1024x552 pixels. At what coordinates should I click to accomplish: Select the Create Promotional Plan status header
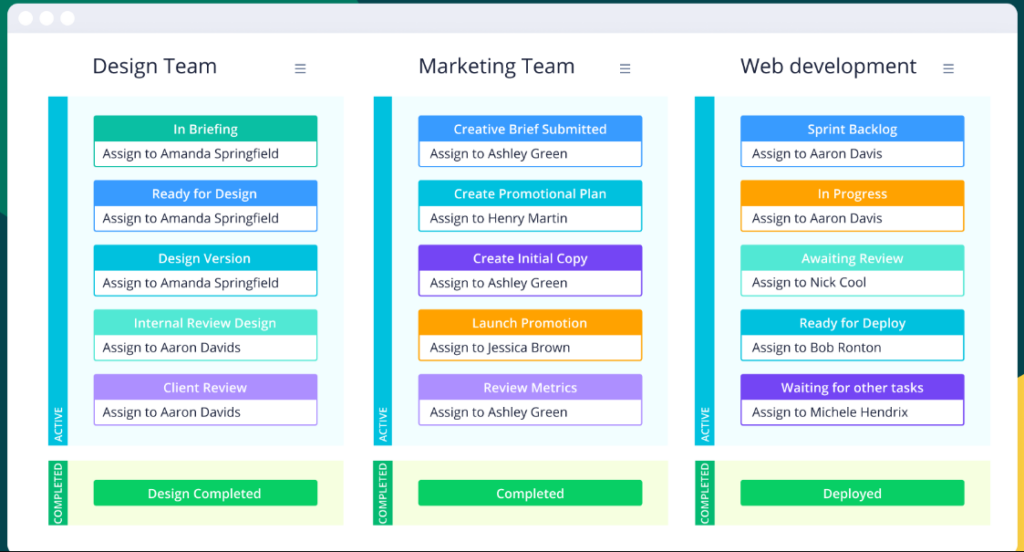[530, 193]
